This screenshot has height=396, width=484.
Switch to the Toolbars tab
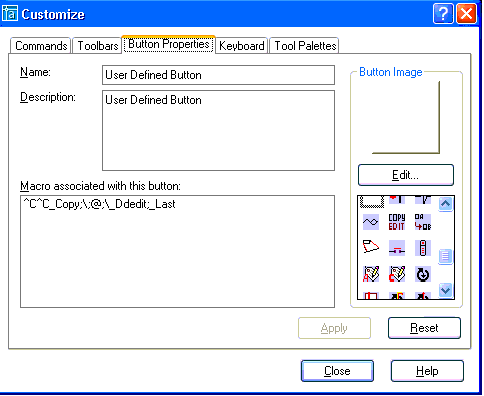click(97, 46)
